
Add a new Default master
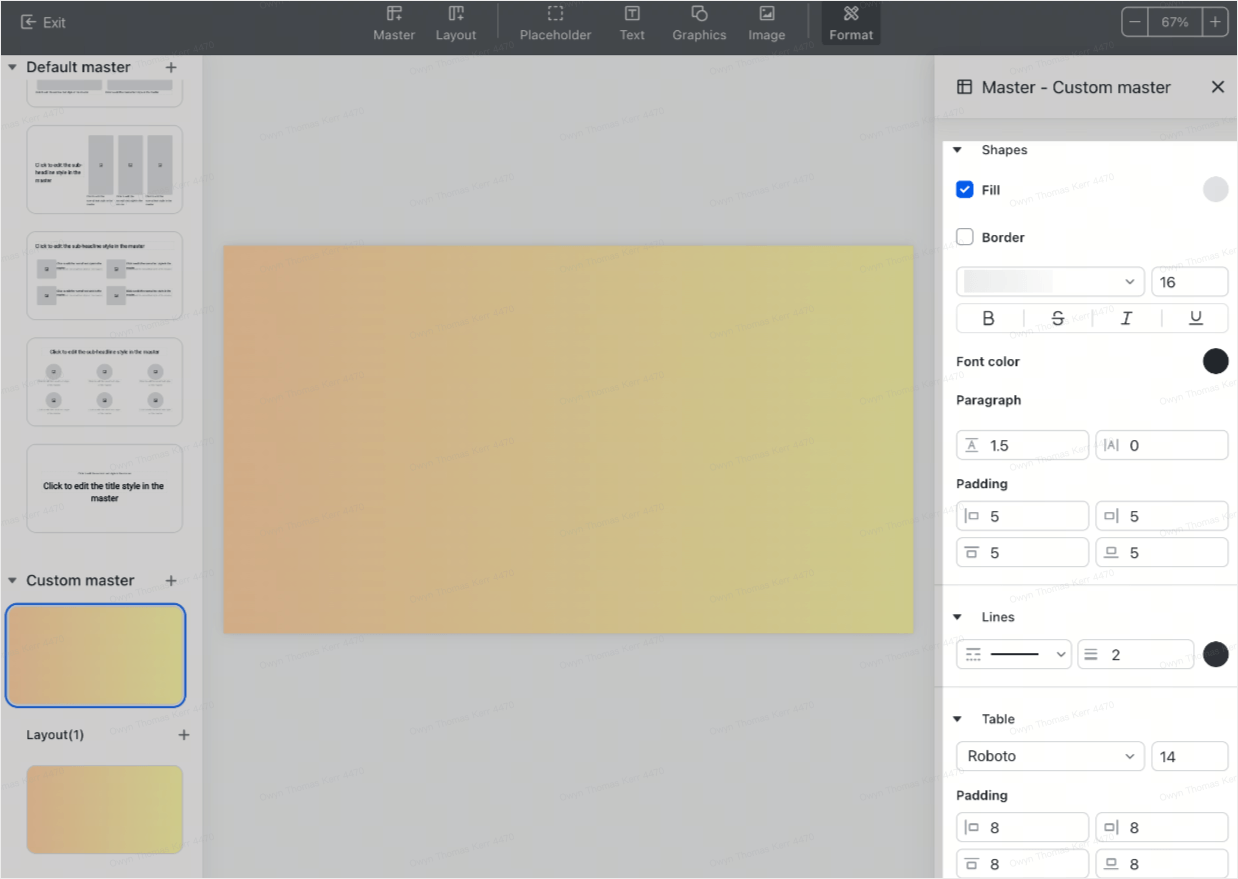171,67
